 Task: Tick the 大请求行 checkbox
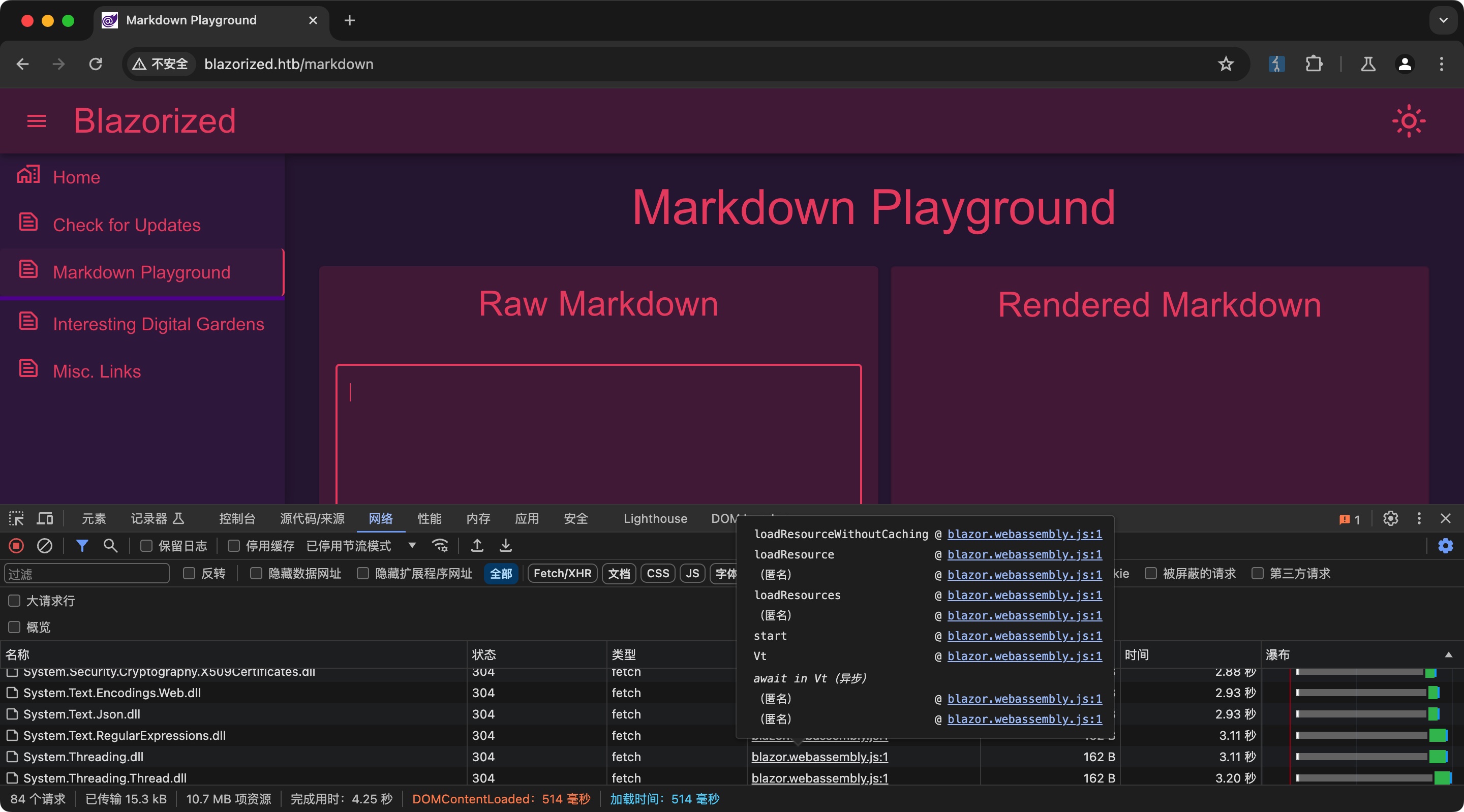tap(14, 601)
